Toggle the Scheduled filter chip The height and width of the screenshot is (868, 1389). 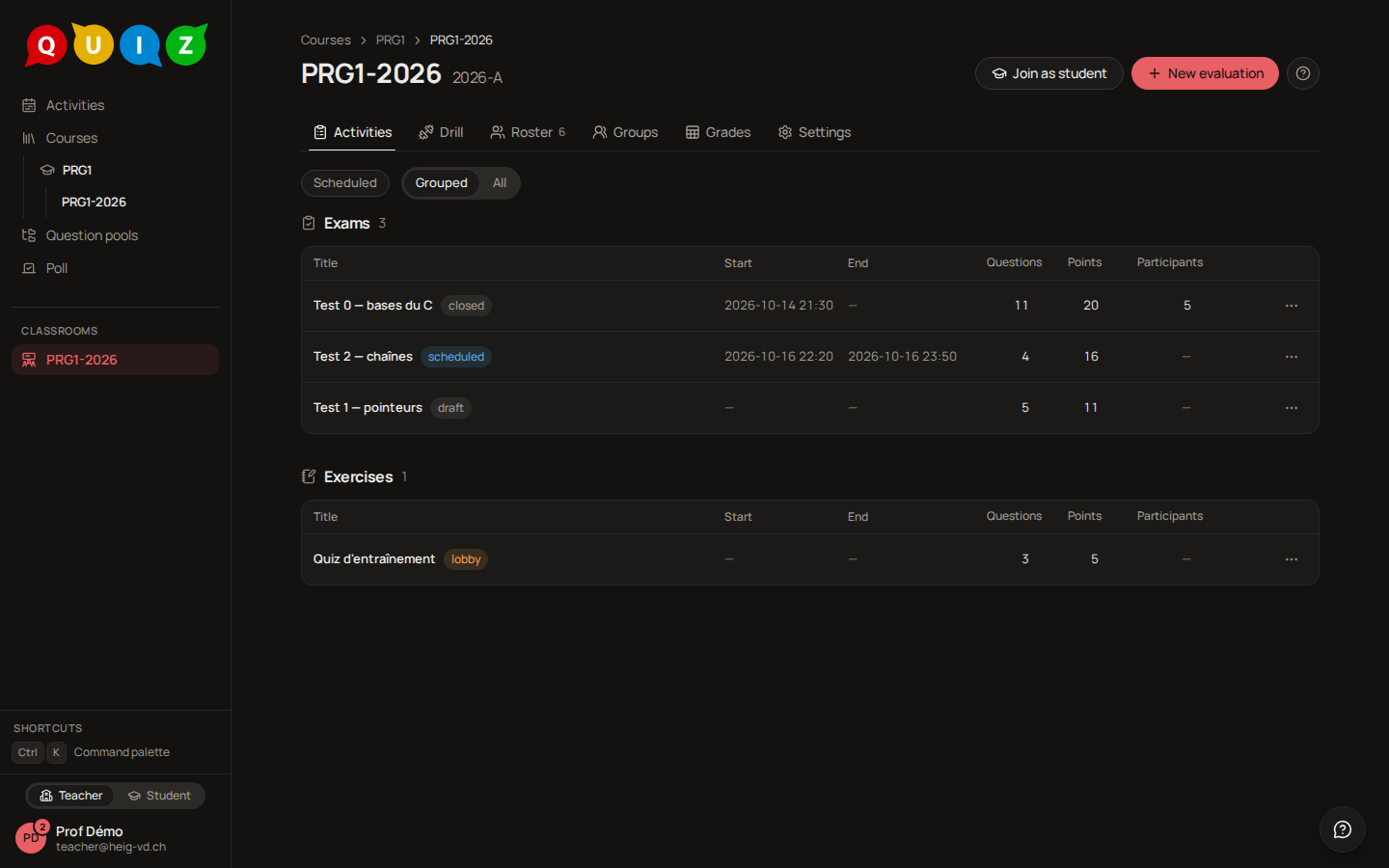pos(345,183)
